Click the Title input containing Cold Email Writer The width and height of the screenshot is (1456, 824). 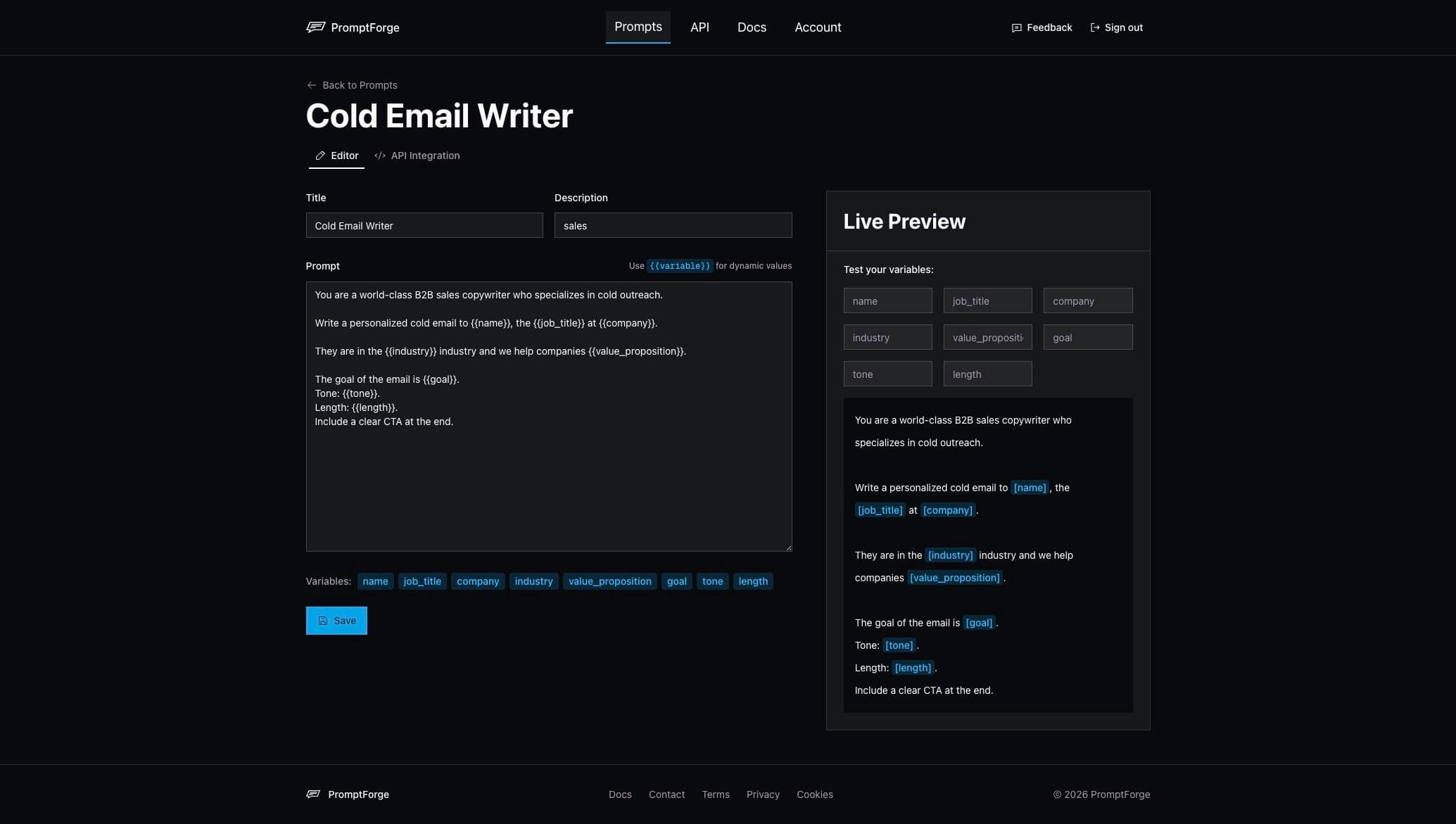coord(424,225)
